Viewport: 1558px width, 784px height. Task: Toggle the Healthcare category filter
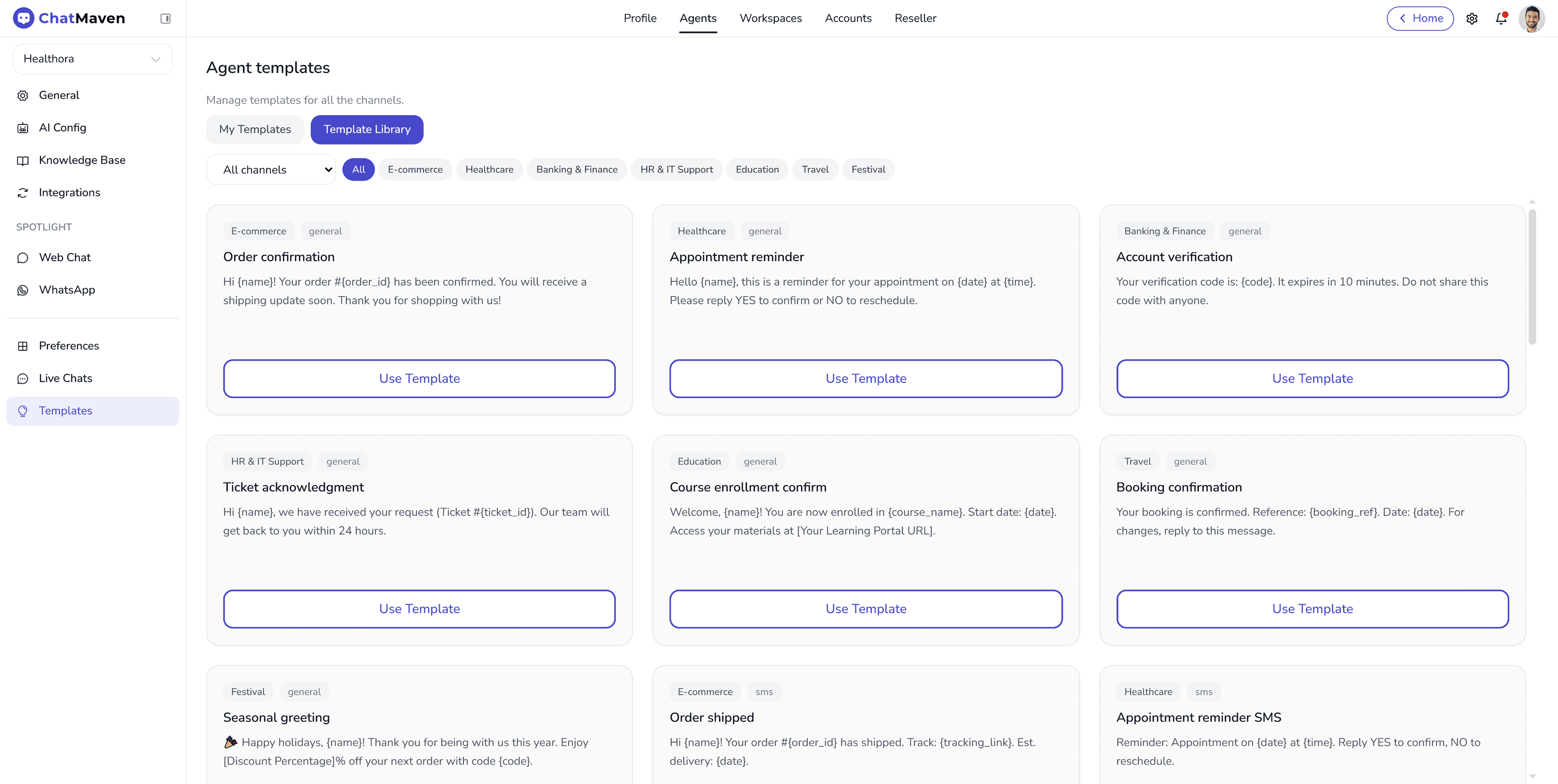tap(489, 169)
